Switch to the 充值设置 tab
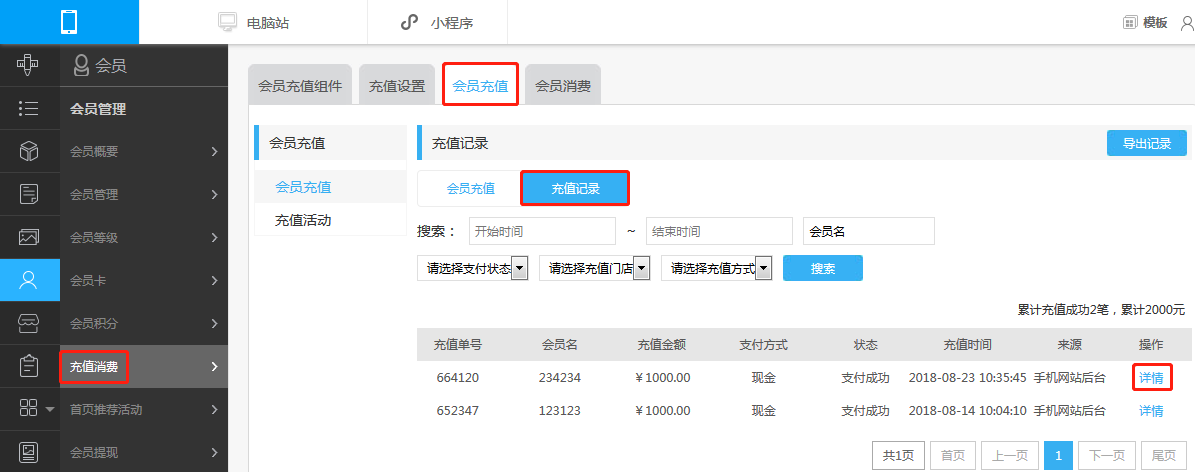Screen dimensions: 1195x472 pyautogui.click(x=397, y=85)
